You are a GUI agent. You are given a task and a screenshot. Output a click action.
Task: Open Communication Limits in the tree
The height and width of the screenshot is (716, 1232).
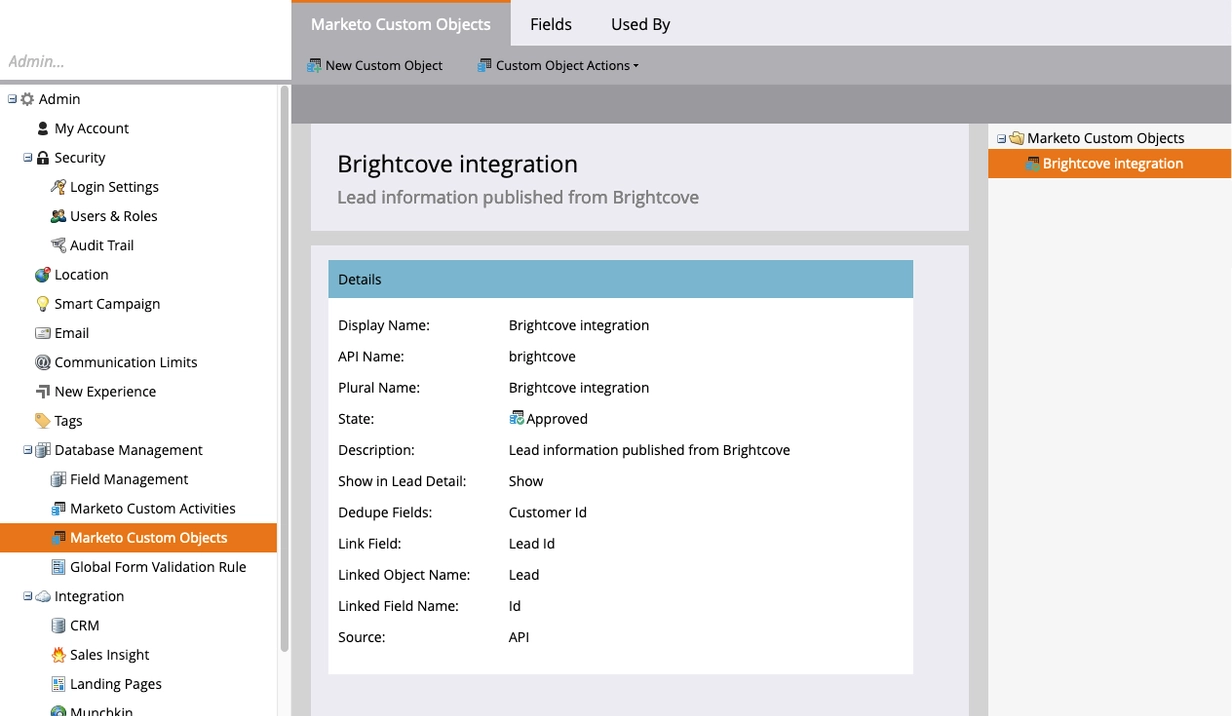tap(126, 362)
